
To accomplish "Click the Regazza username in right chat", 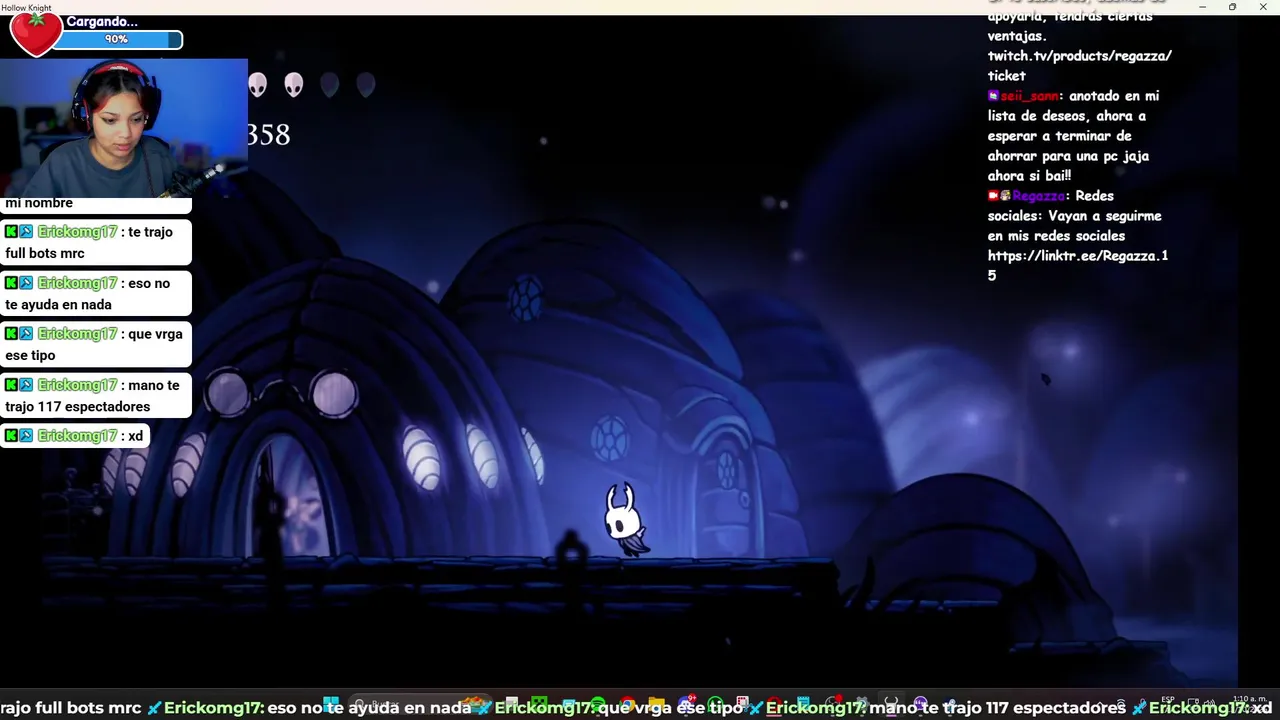I will tap(1039, 196).
